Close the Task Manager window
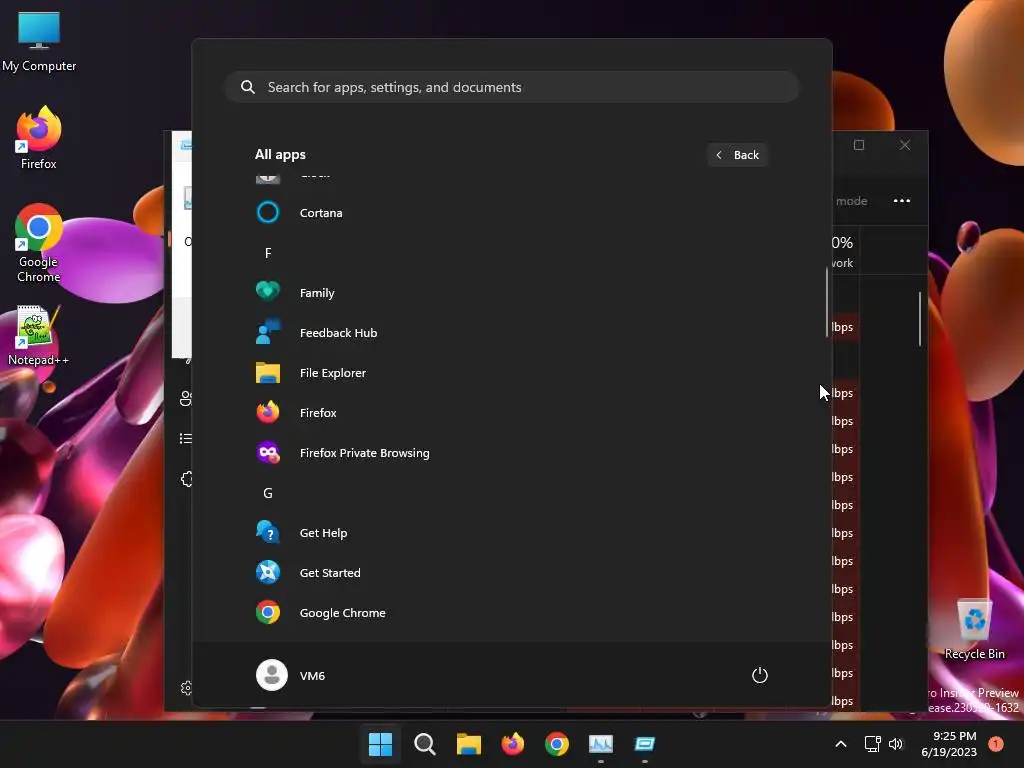The image size is (1024, 768). click(904, 145)
